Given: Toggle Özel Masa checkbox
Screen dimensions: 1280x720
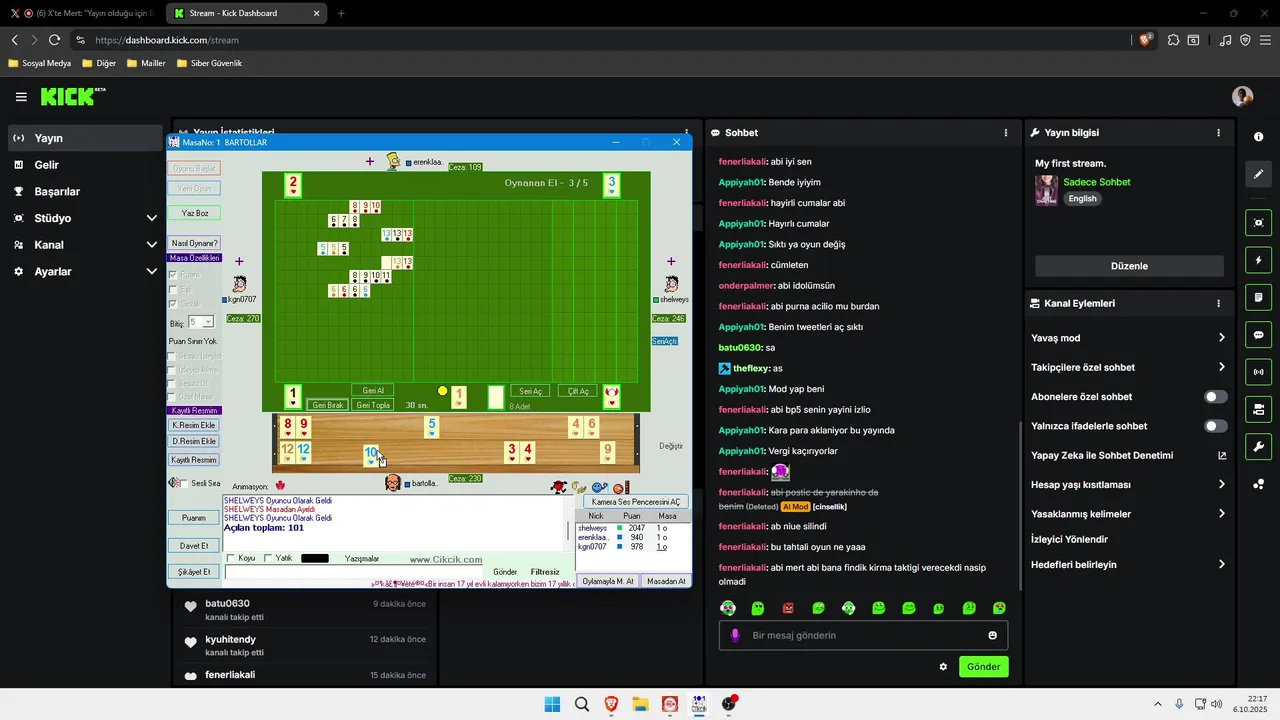Looking at the screenshot, I should tap(172, 397).
